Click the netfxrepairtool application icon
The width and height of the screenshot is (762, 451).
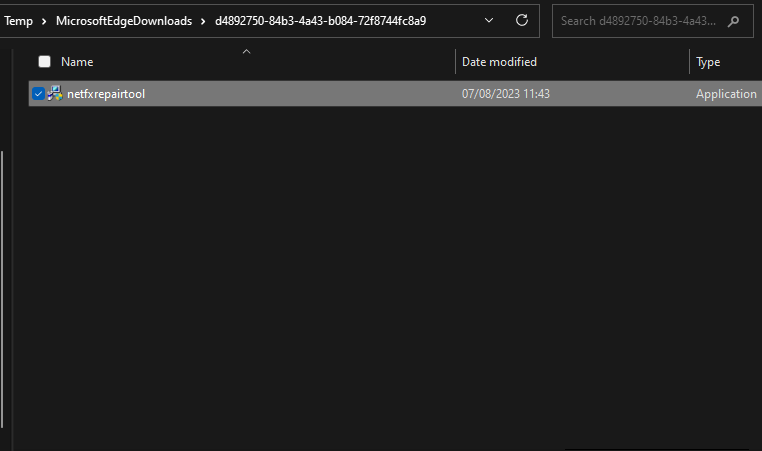[x=55, y=93]
